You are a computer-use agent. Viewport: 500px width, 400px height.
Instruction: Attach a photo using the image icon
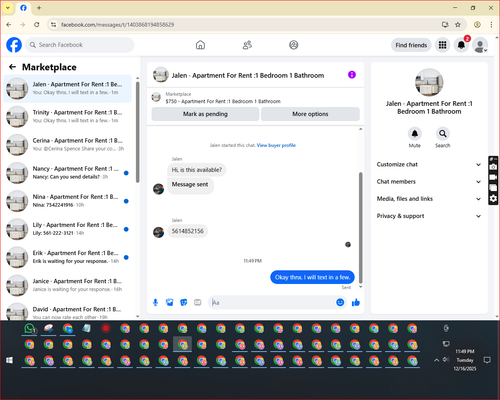pos(170,302)
